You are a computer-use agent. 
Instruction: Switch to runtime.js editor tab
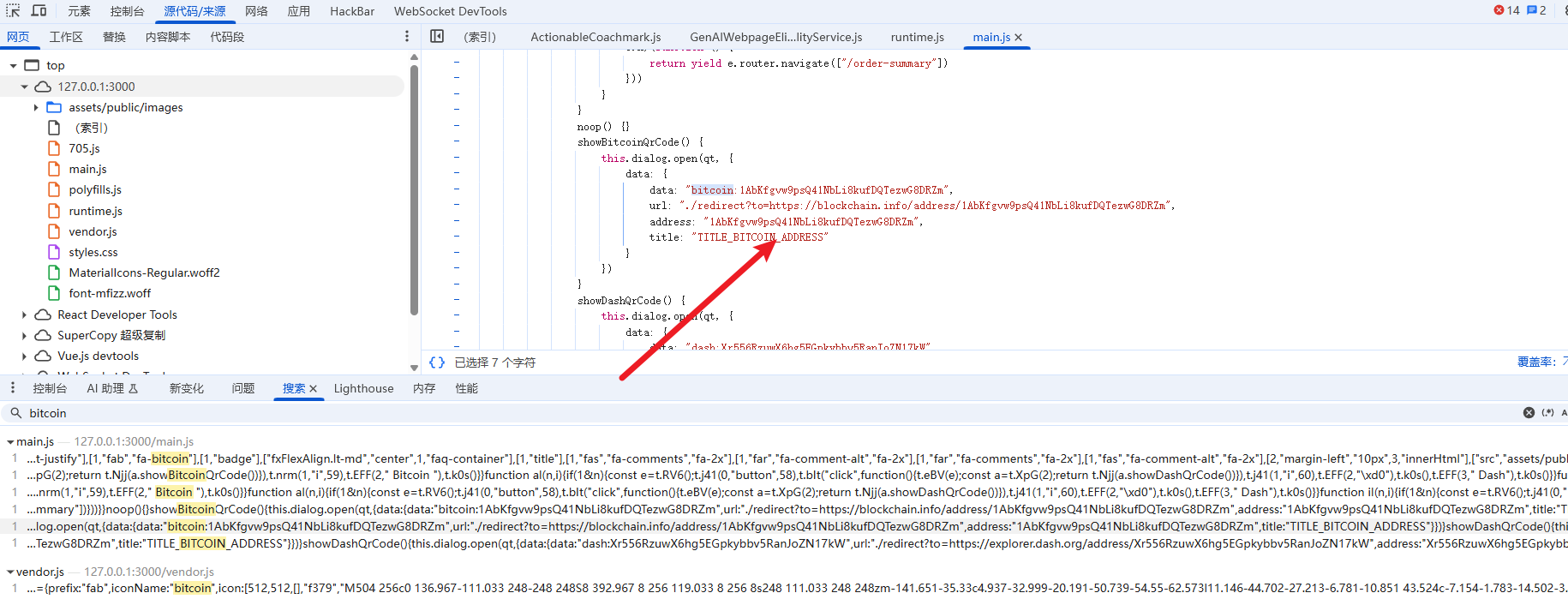917,37
